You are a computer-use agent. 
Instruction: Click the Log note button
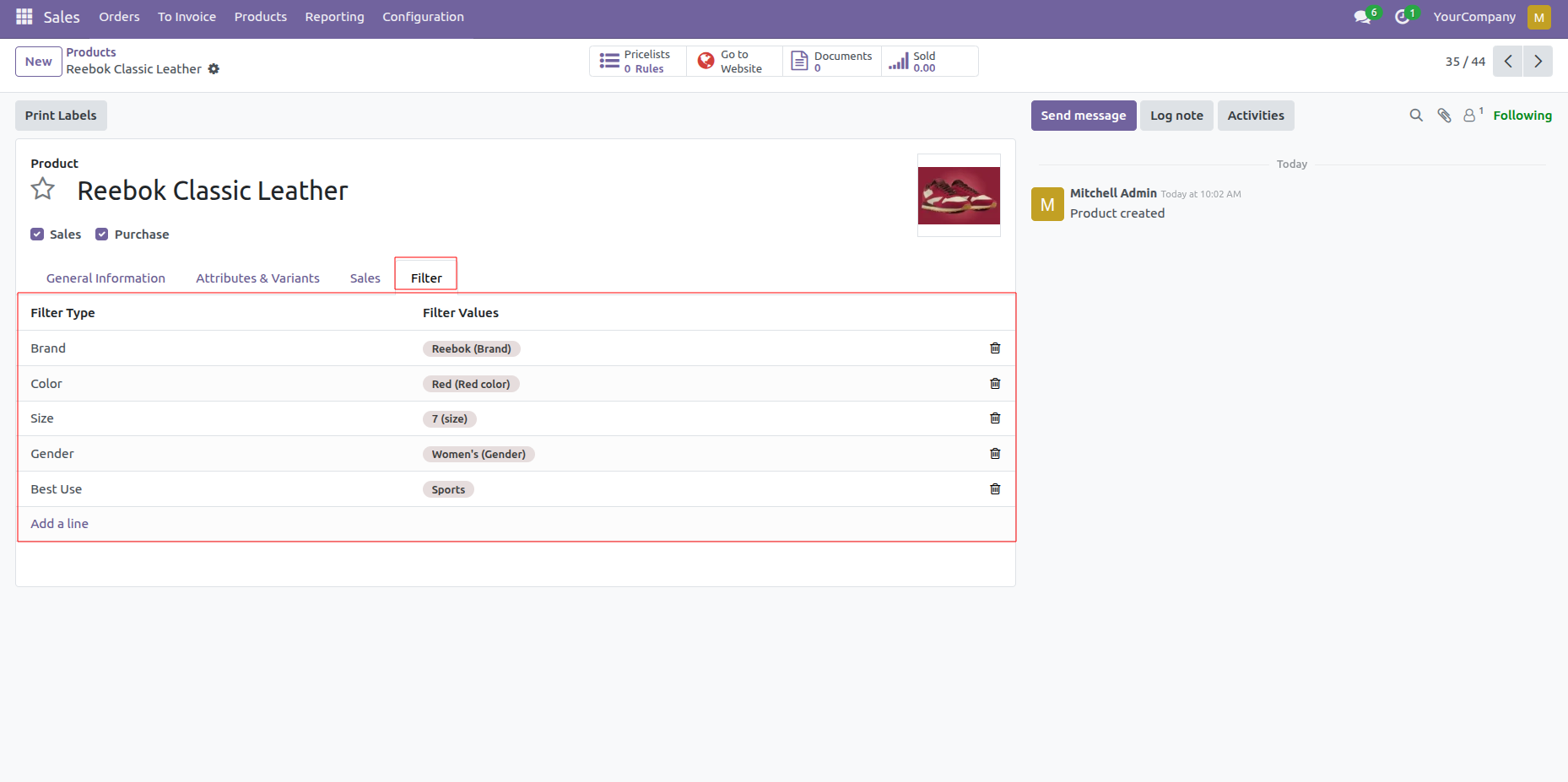[x=1177, y=116]
